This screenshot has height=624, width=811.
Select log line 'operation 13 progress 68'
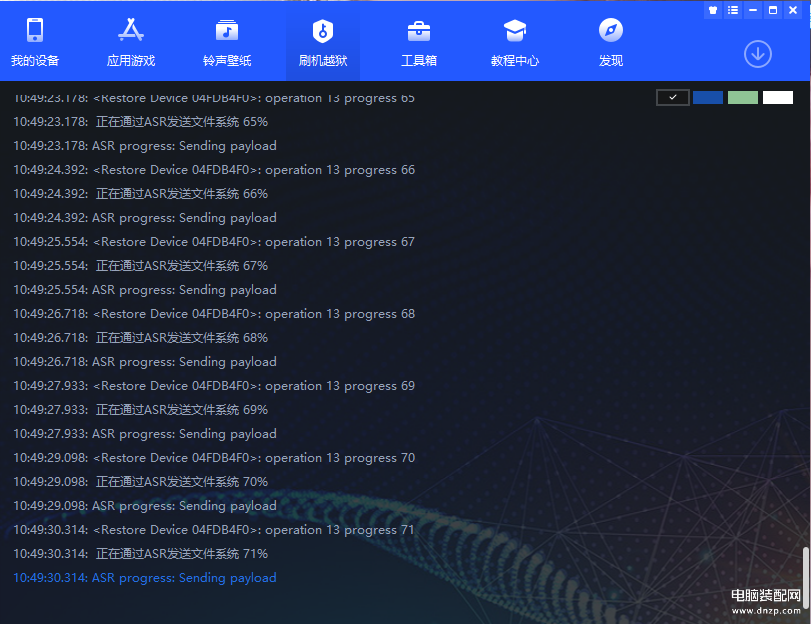[214, 314]
